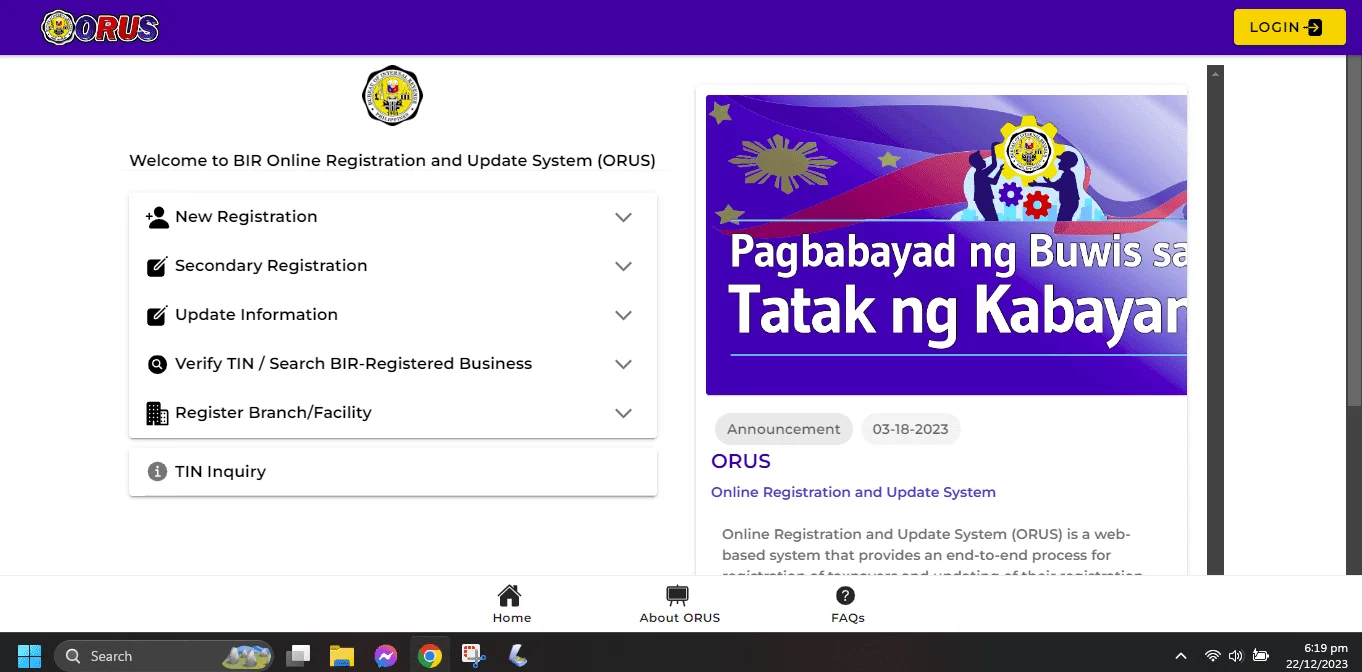Image resolution: width=1362 pixels, height=672 pixels.
Task: Open File Explorer from taskbar
Action: coord(342,656)
